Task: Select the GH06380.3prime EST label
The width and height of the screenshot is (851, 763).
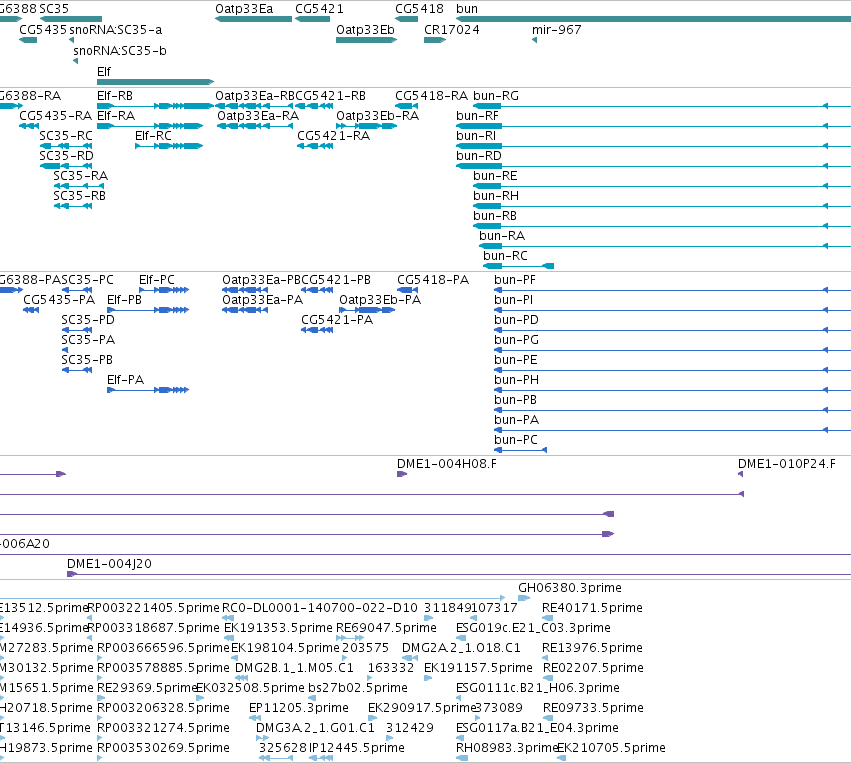Action: 570,588
